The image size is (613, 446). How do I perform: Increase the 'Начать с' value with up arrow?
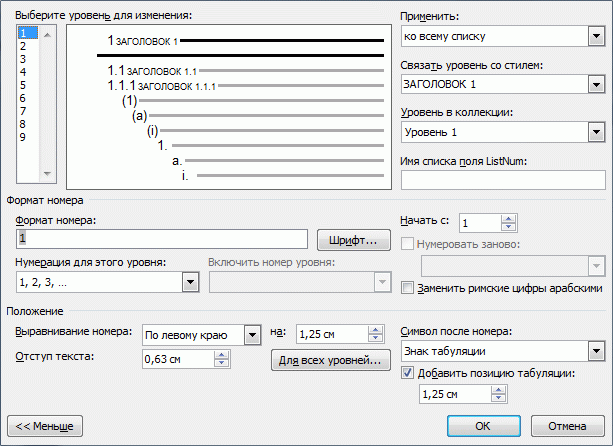click(508, 219)
